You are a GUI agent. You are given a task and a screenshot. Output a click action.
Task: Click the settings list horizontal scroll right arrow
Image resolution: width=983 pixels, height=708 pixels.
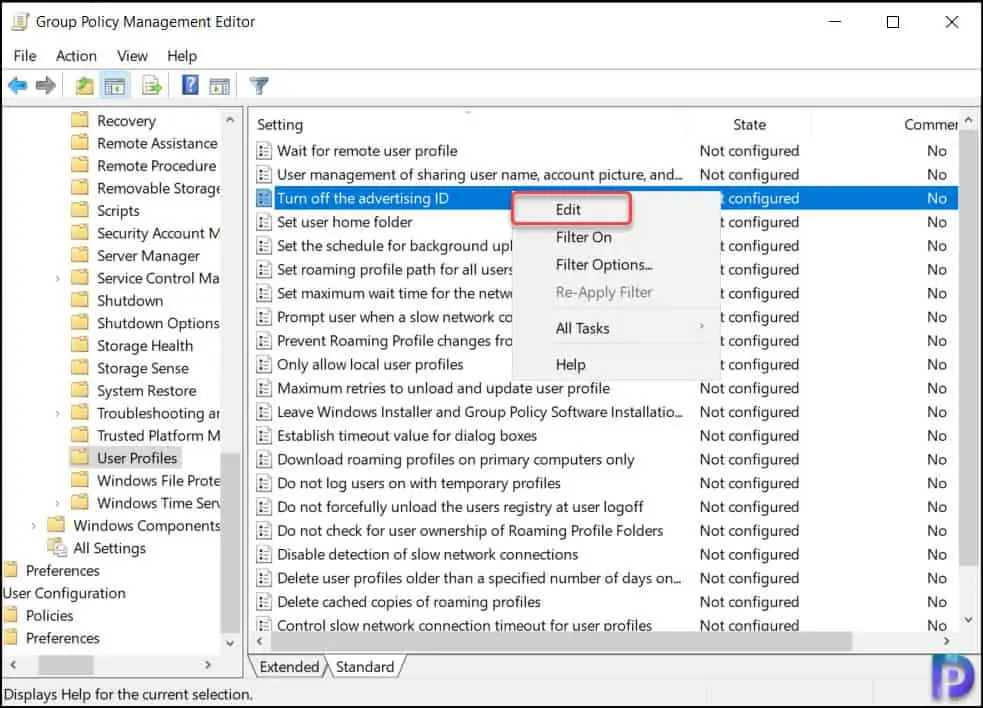[947, 641]
